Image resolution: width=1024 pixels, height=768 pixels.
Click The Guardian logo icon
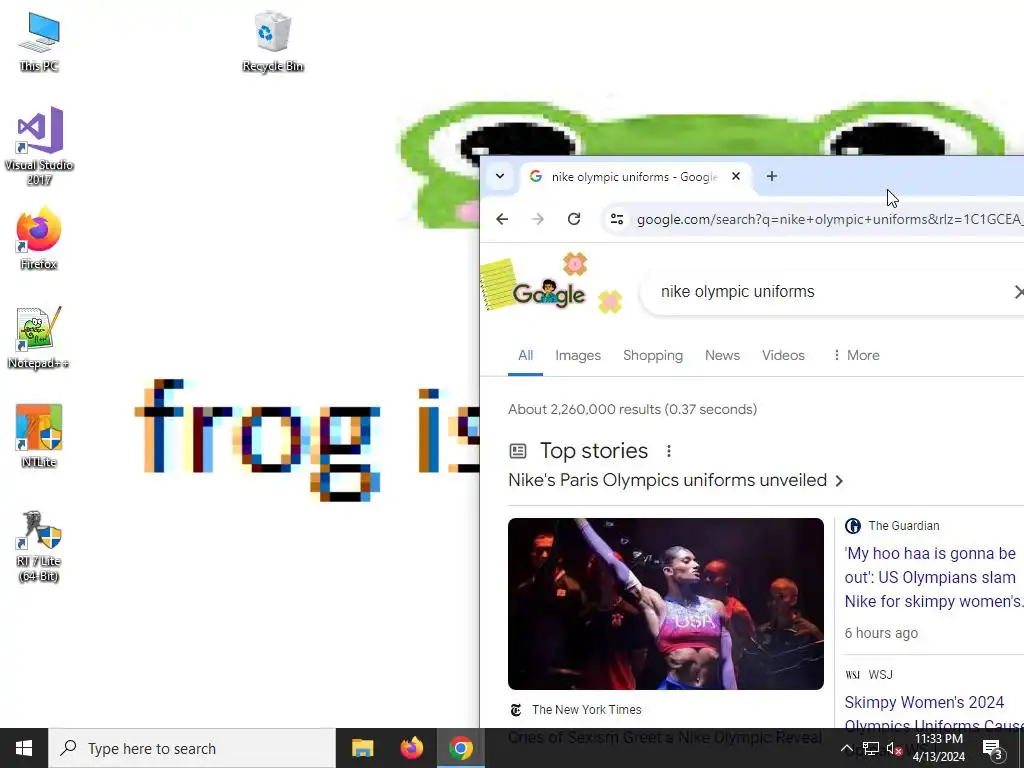pyautogui.click(x=852, y=526)
